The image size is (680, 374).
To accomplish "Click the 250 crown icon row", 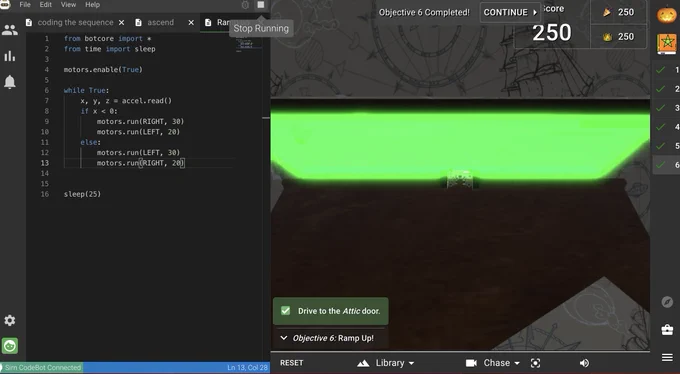I will (x=618, y=36).
